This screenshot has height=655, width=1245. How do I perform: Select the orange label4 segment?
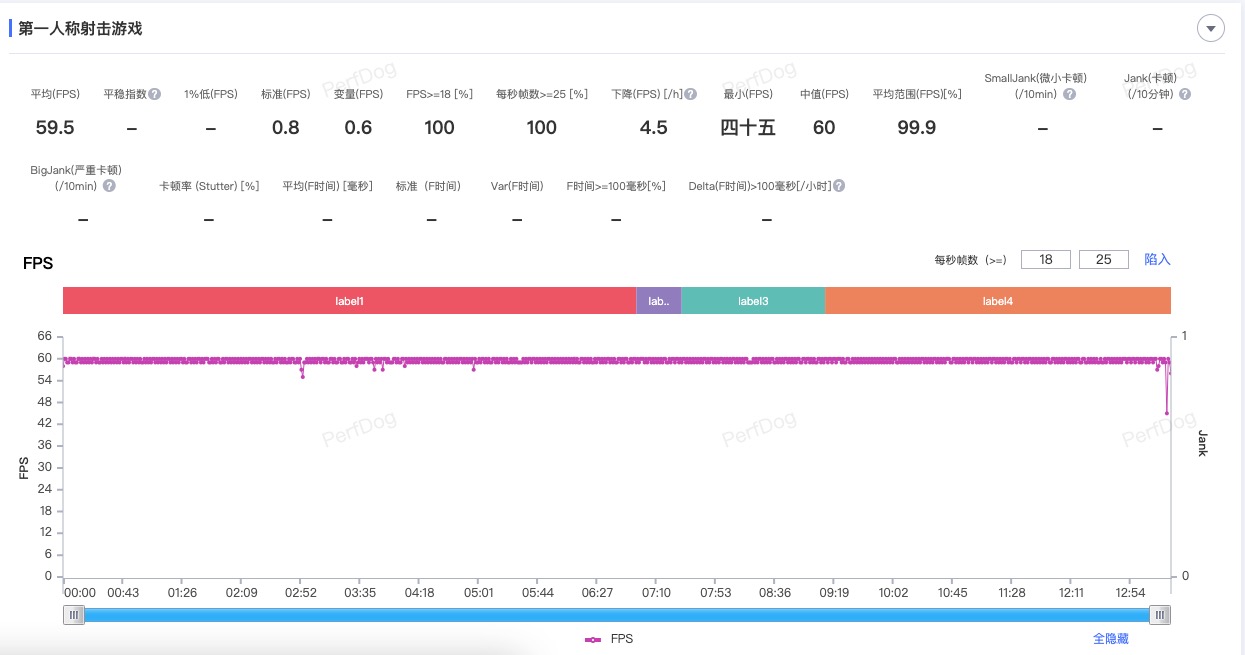(x=997, y=301)
